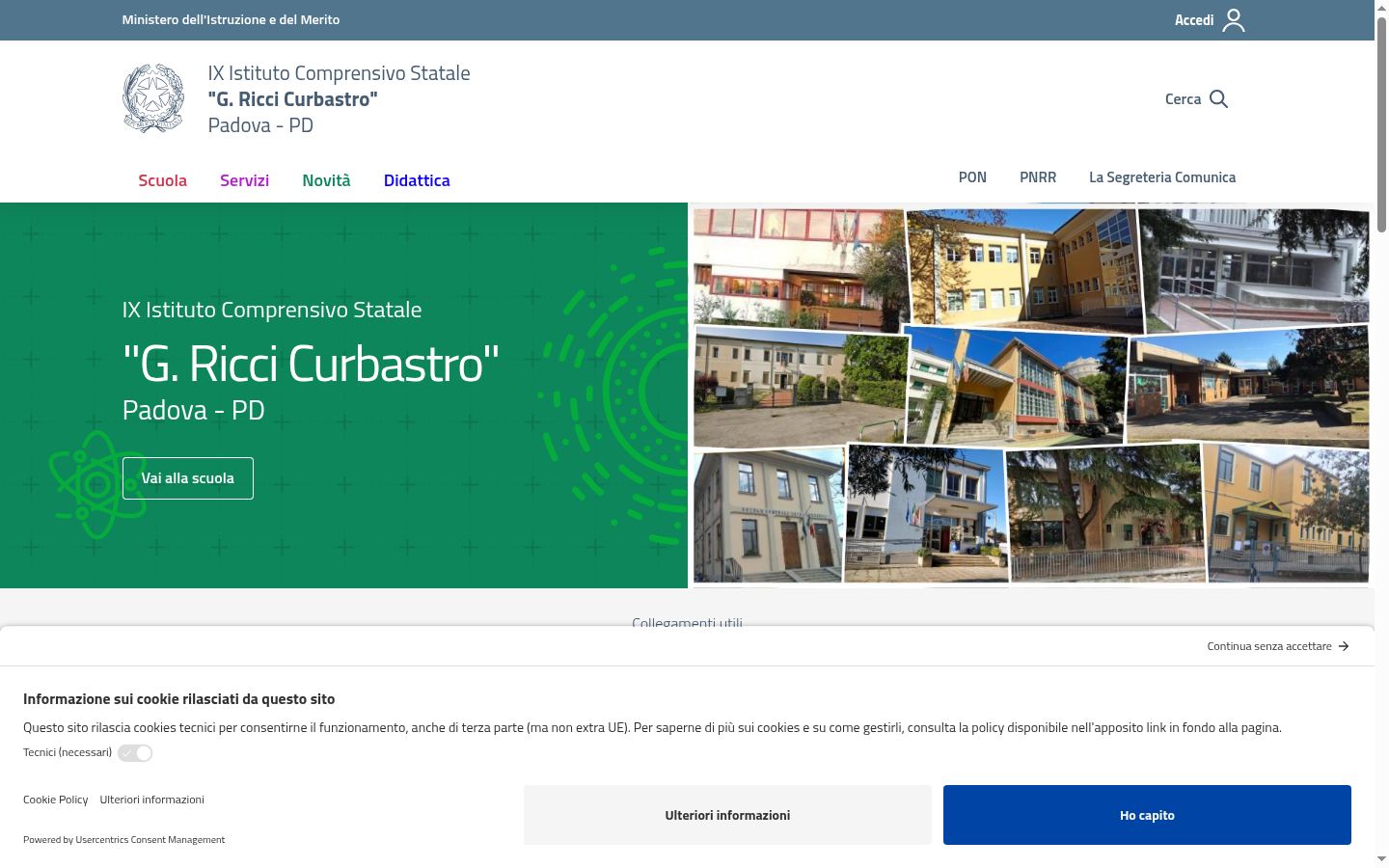The image size is (1389, 868).
Task: Click the magnifying glass search icon
Action: click(x=1218, y=99)
